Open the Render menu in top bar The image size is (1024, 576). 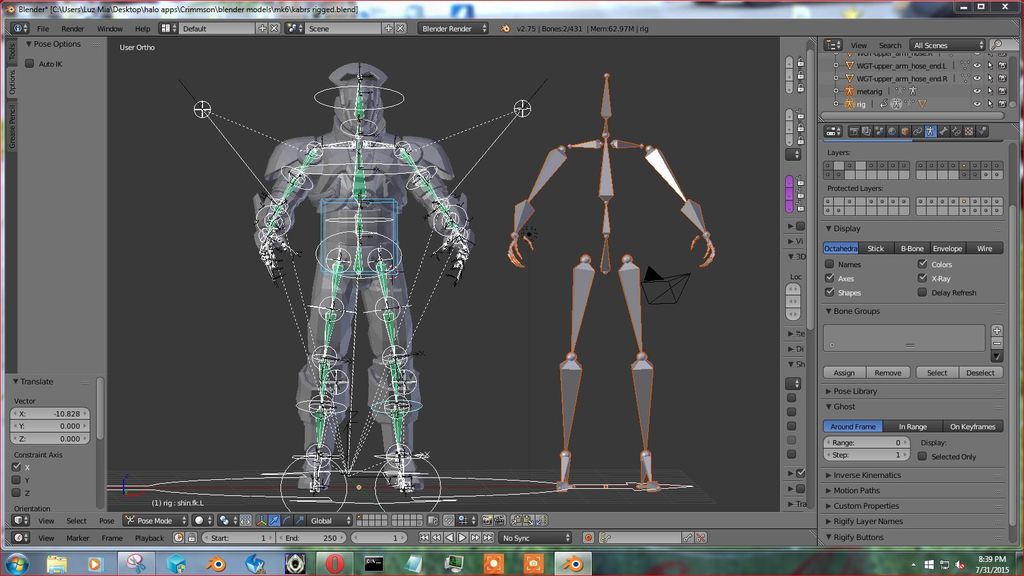pyautogui.click(x=72, y=29)
